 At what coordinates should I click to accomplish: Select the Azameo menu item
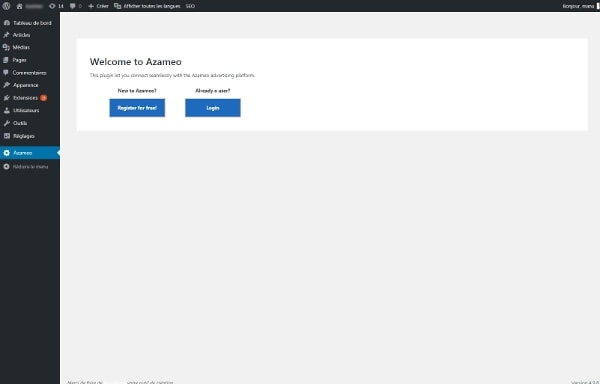(x=30, y=153)
